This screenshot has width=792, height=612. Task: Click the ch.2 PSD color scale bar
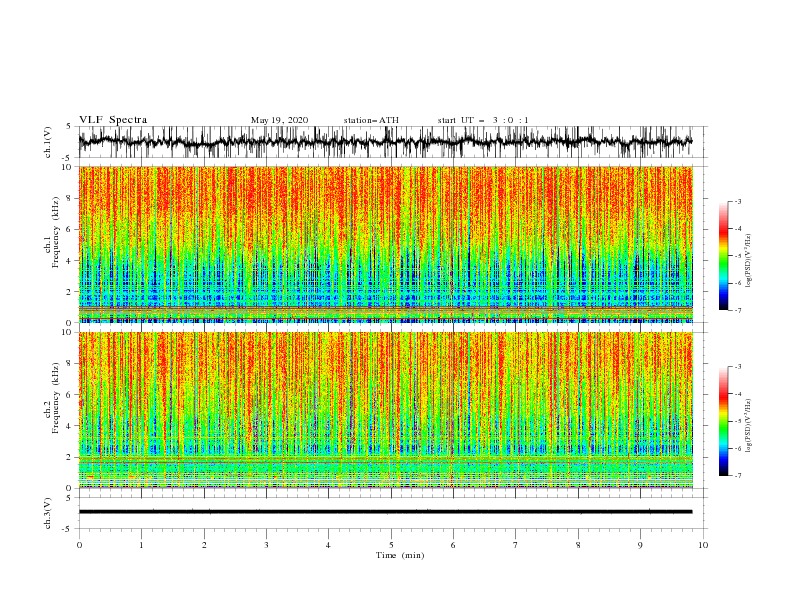[724, 421]
